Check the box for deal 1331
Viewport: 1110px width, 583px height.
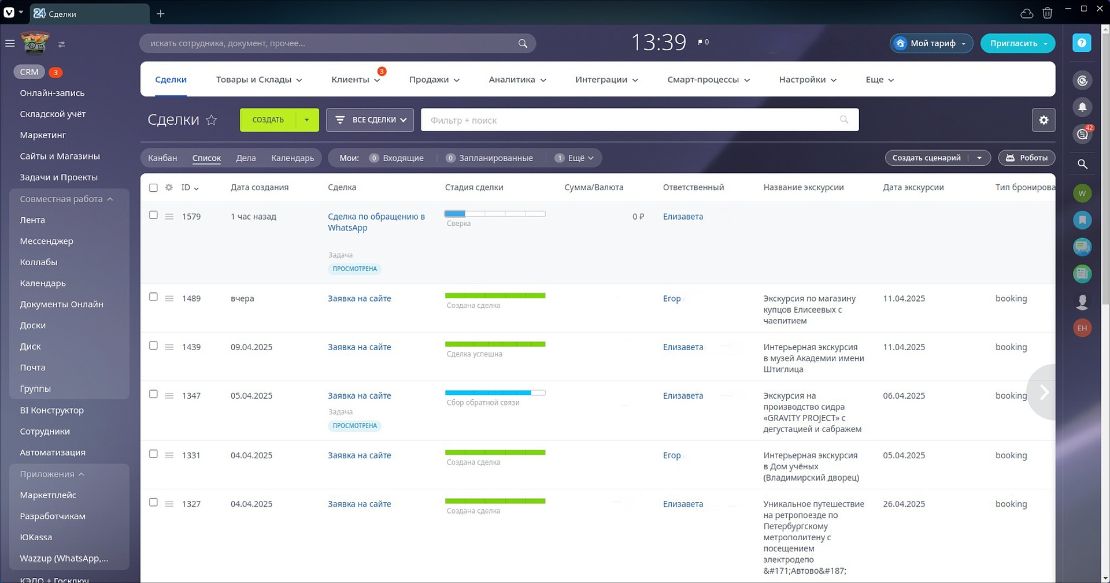153,454
